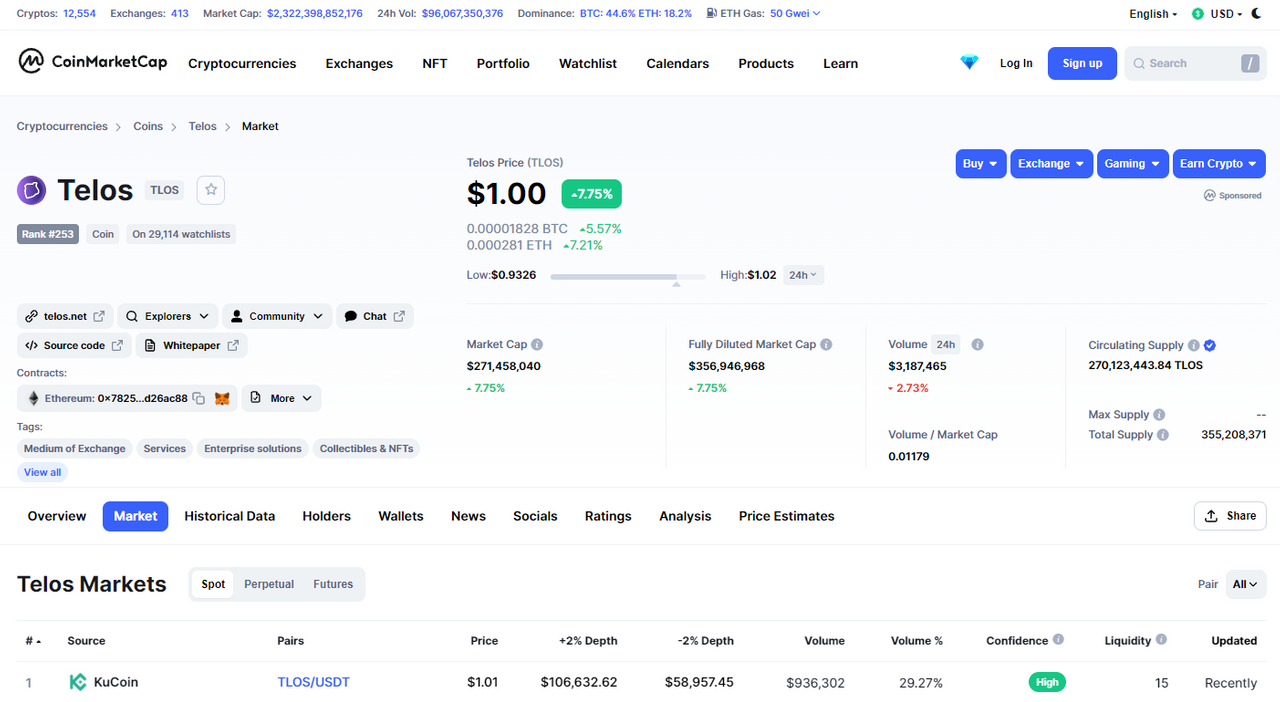Click the diamond rewards icon
Screen dimensions: 1280x702
969,62
